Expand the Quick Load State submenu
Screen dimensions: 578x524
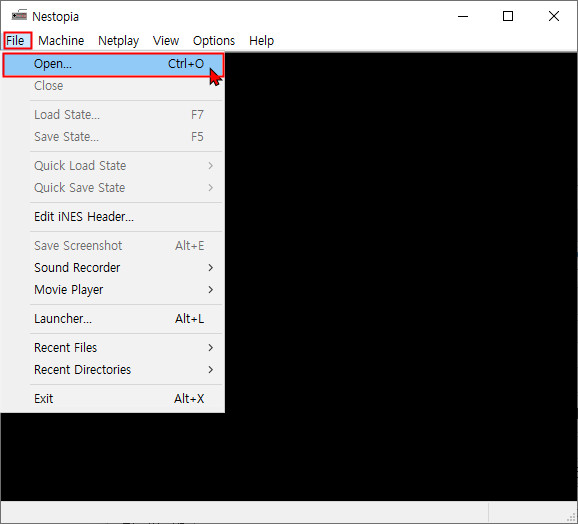pyautogui.click(x=113, y=166)
